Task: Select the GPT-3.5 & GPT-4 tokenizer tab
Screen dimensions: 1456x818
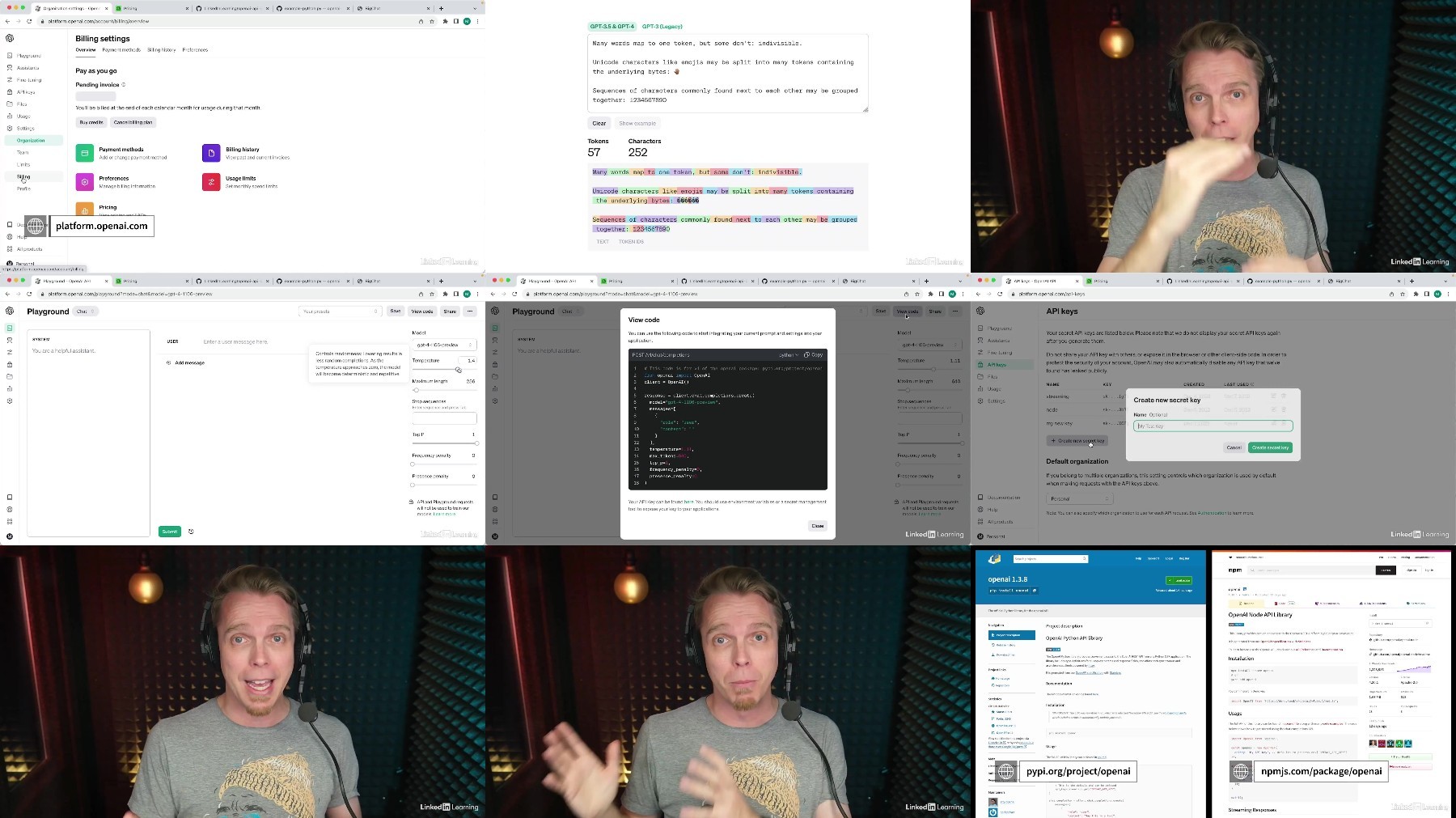Action: pyautogui.click(x=612, y=27)
